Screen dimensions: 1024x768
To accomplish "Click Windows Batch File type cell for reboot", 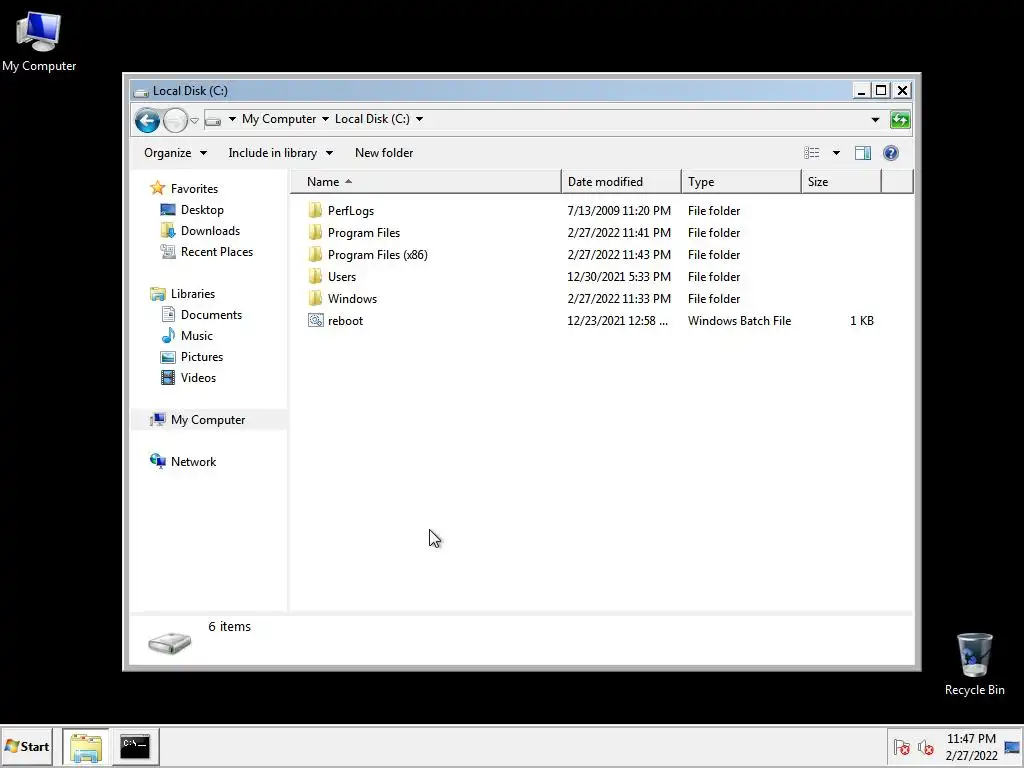I will point(739,321).
